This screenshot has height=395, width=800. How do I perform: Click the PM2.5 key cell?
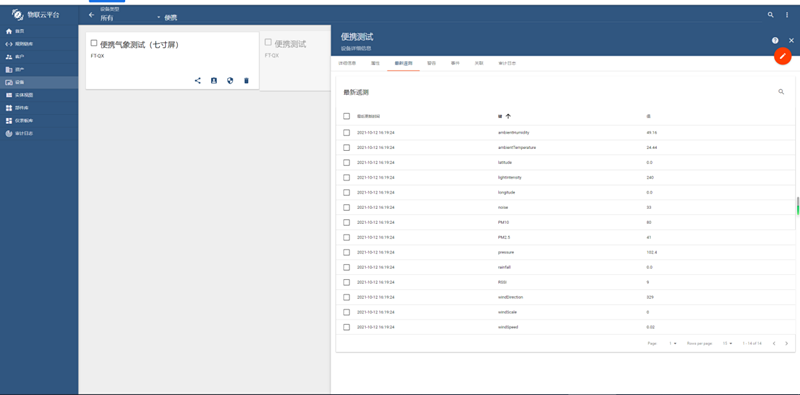503,237
